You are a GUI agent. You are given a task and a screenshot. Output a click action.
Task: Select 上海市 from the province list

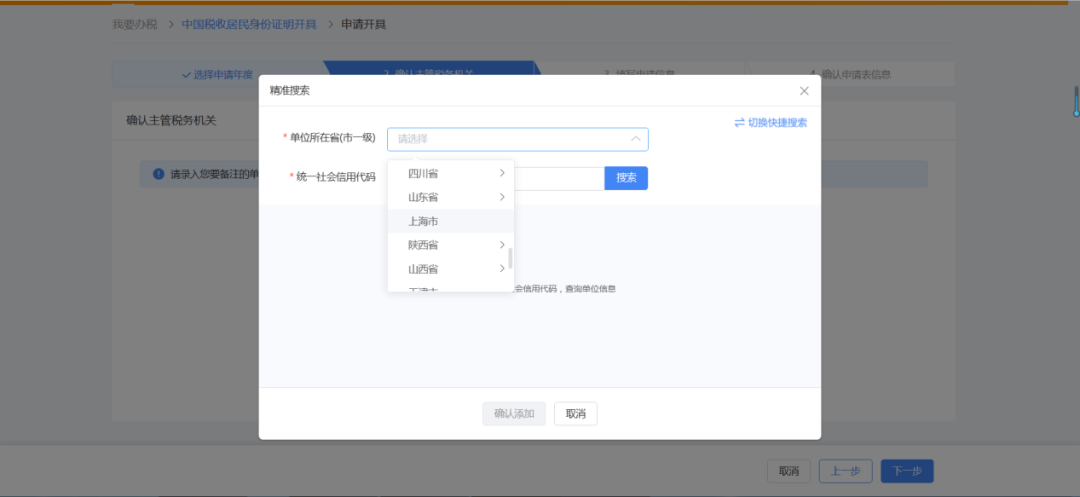(423, 221)
